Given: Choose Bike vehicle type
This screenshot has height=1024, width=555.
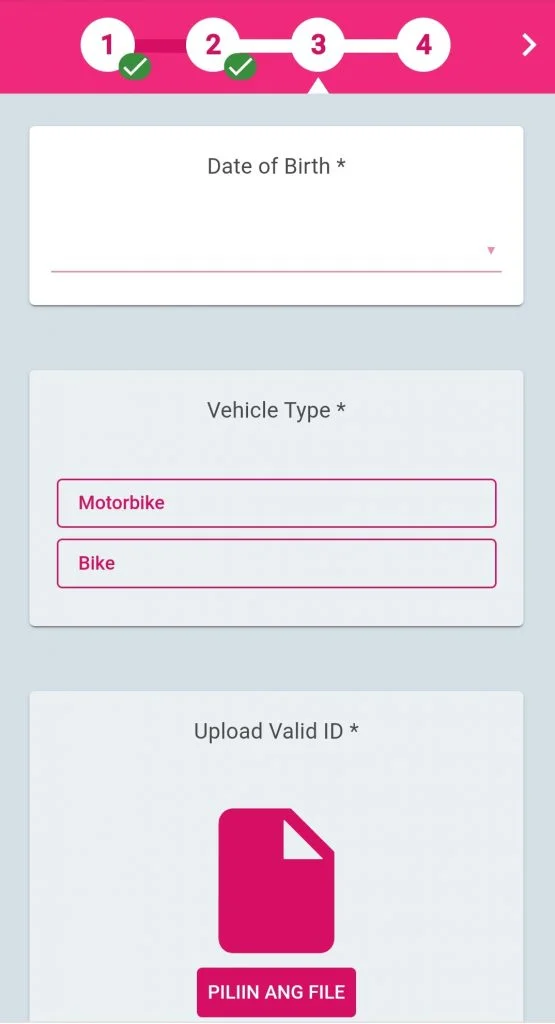Looking at the screenshot, I should click(276, 563).
